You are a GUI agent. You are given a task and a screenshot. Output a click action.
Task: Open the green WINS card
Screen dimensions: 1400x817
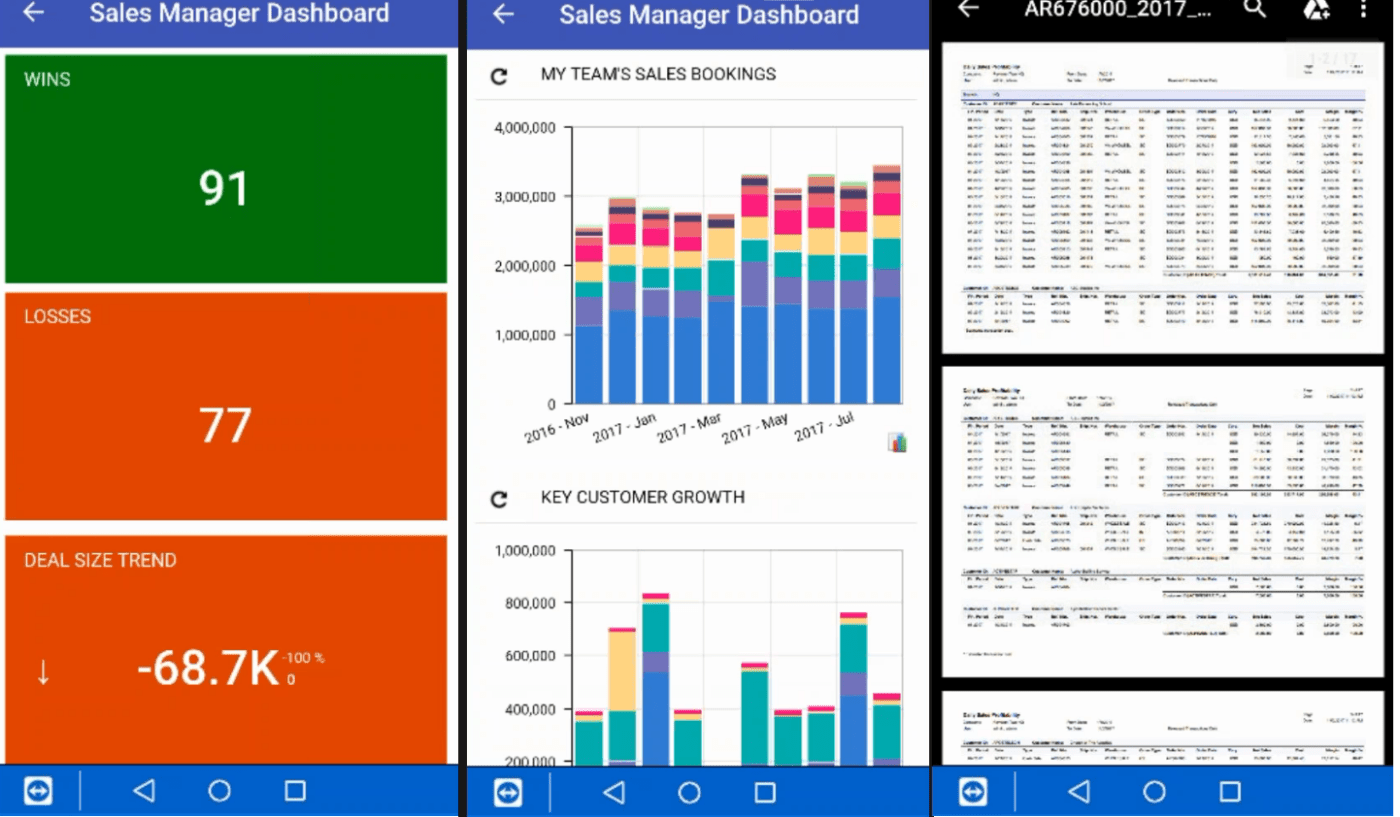pos(226,169)
